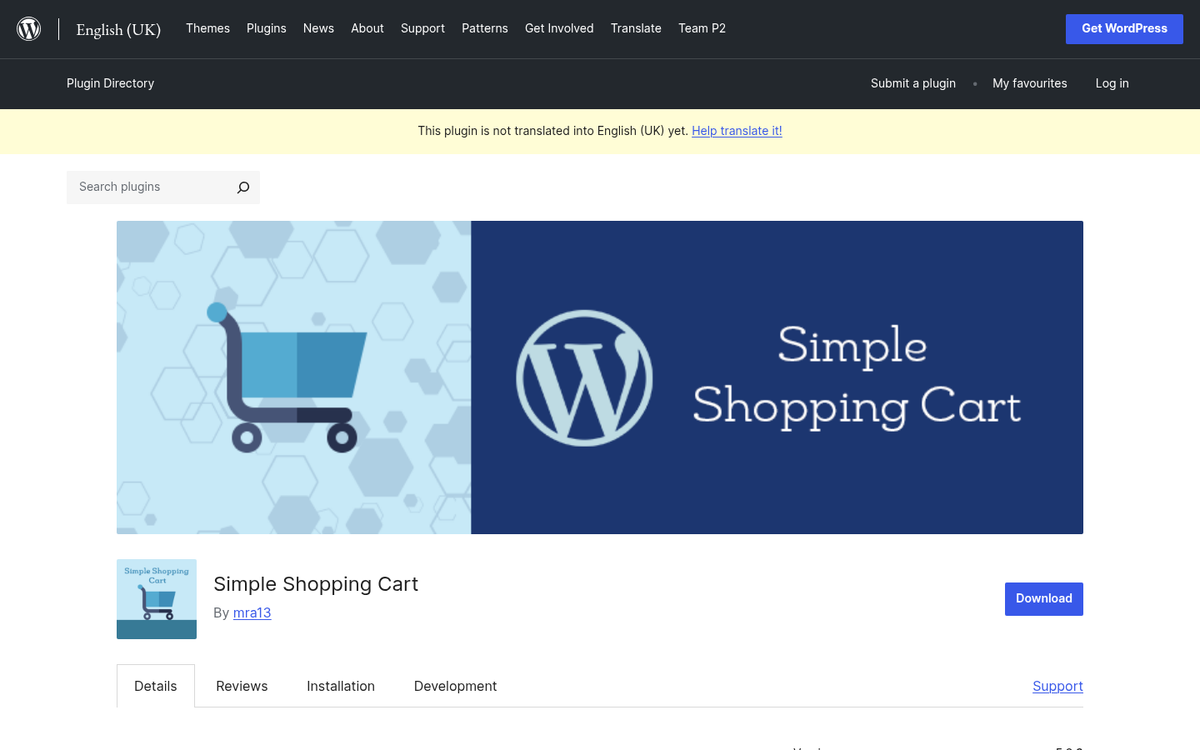Viewport: 1200px width, 750px height.
Task: Open the Patterns menu item
Action: pos(485,28)
